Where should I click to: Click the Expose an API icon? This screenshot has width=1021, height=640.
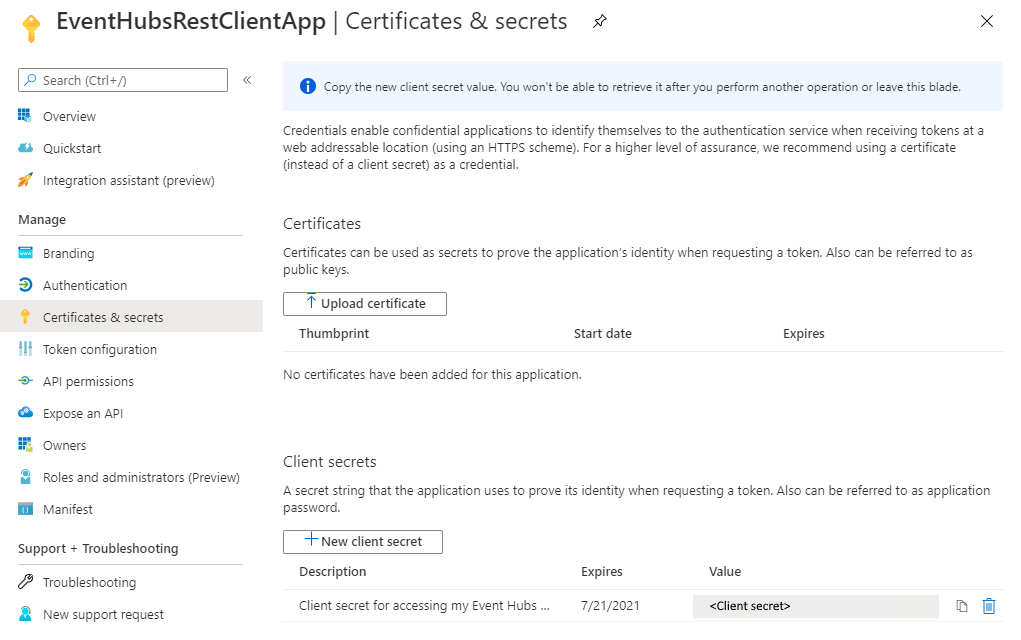pos(25,414)
